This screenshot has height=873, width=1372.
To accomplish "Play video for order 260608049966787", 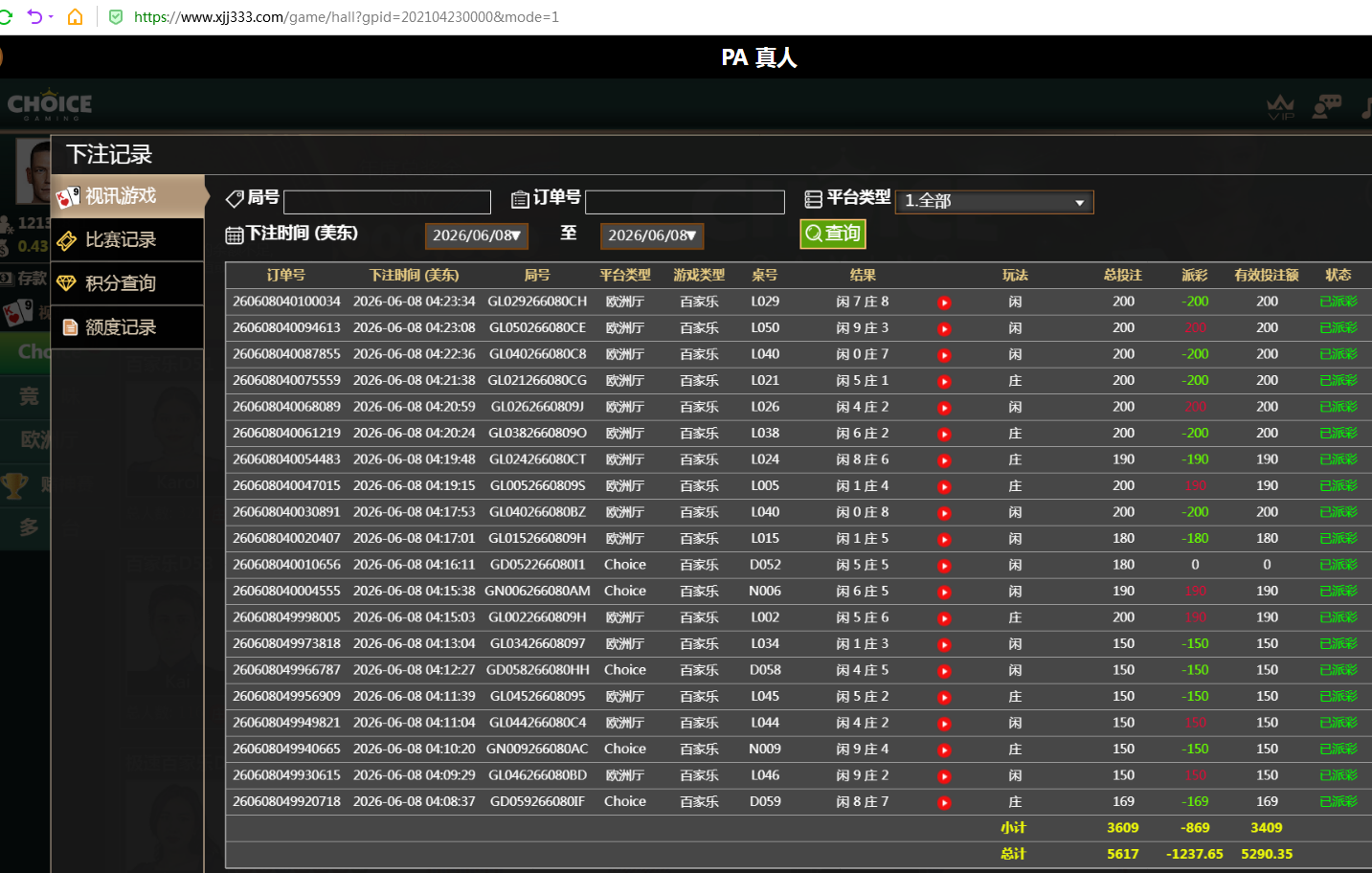I will [944, 671].
